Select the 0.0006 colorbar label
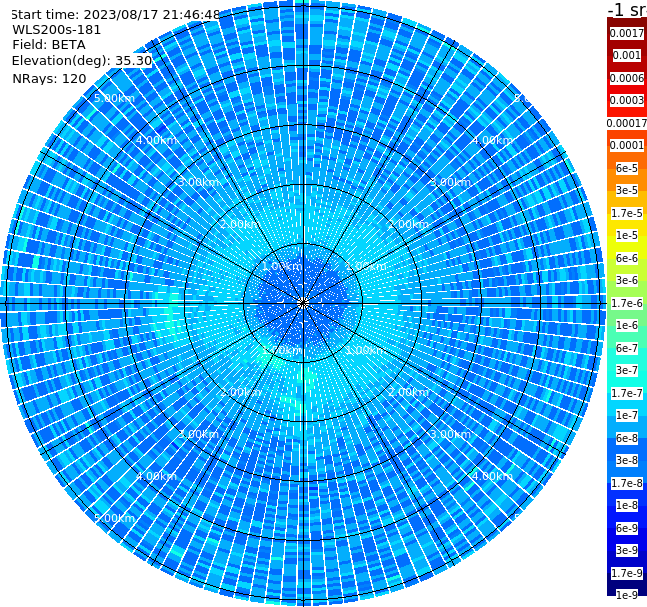 627,78
